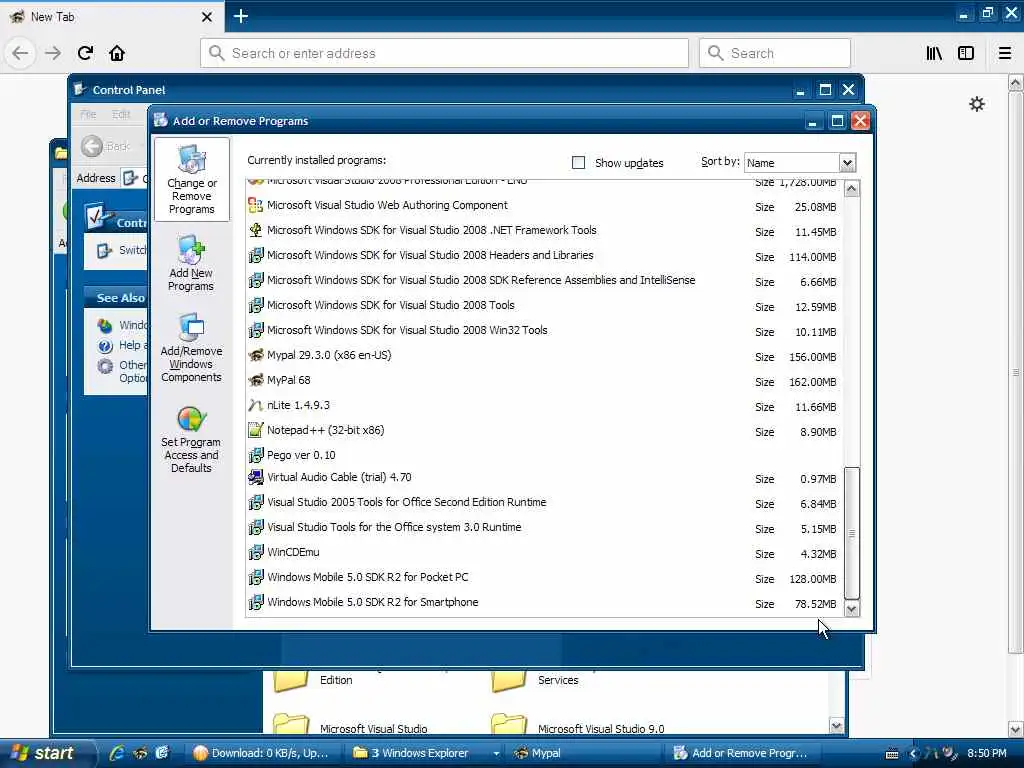Open the Control Panel File menu
This screenshot has height=768, width=1024.
click(x=88, y=114)
